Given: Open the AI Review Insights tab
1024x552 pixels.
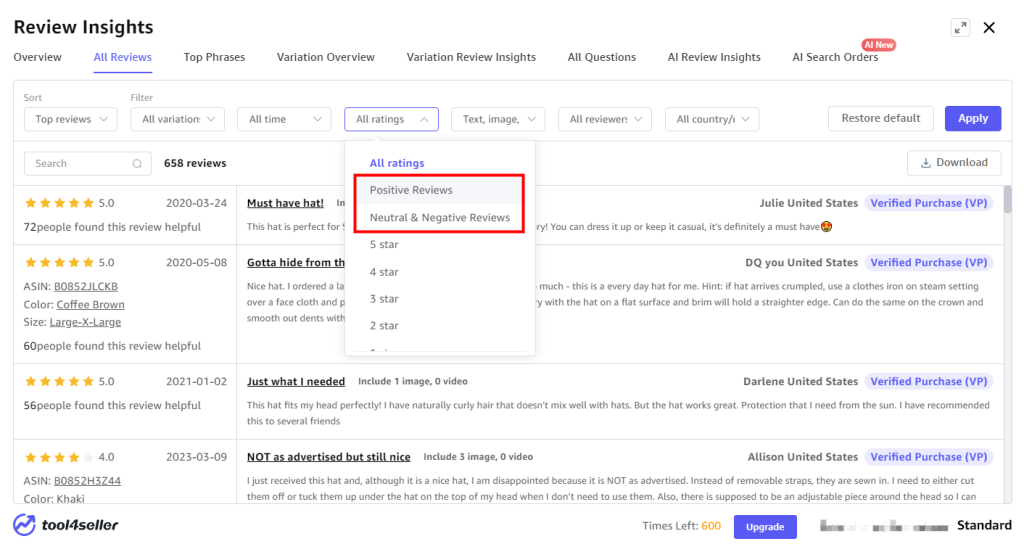Looking at the screenshot, I should coord(714,57).
